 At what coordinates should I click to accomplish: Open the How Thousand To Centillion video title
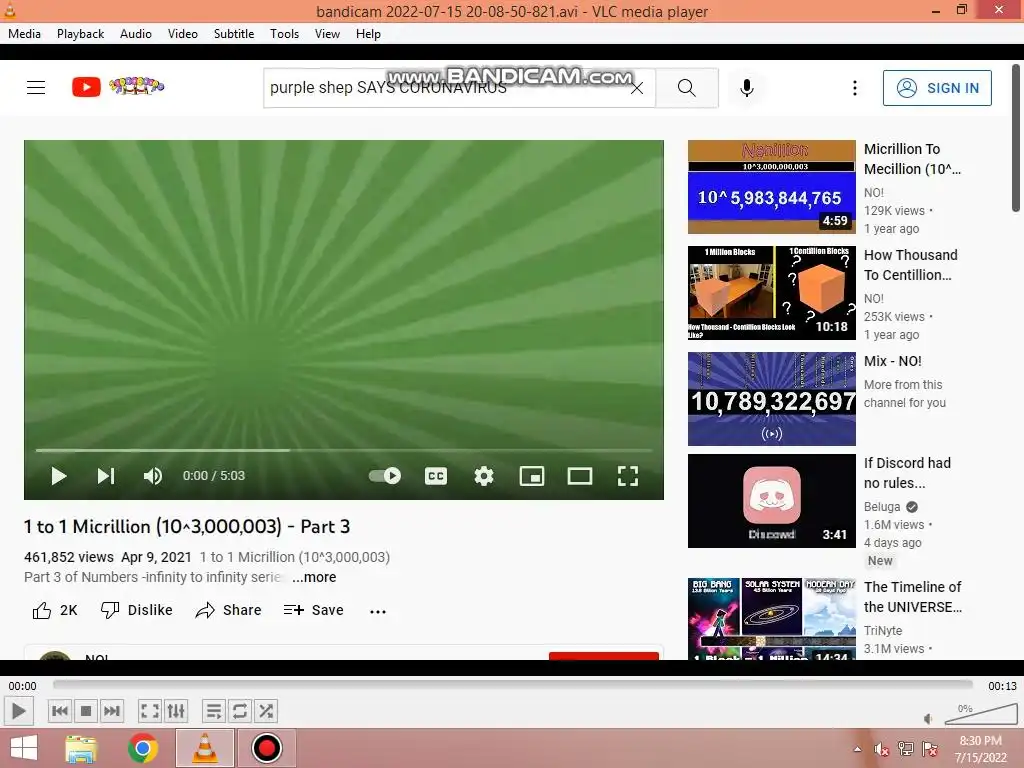[910, 265]
